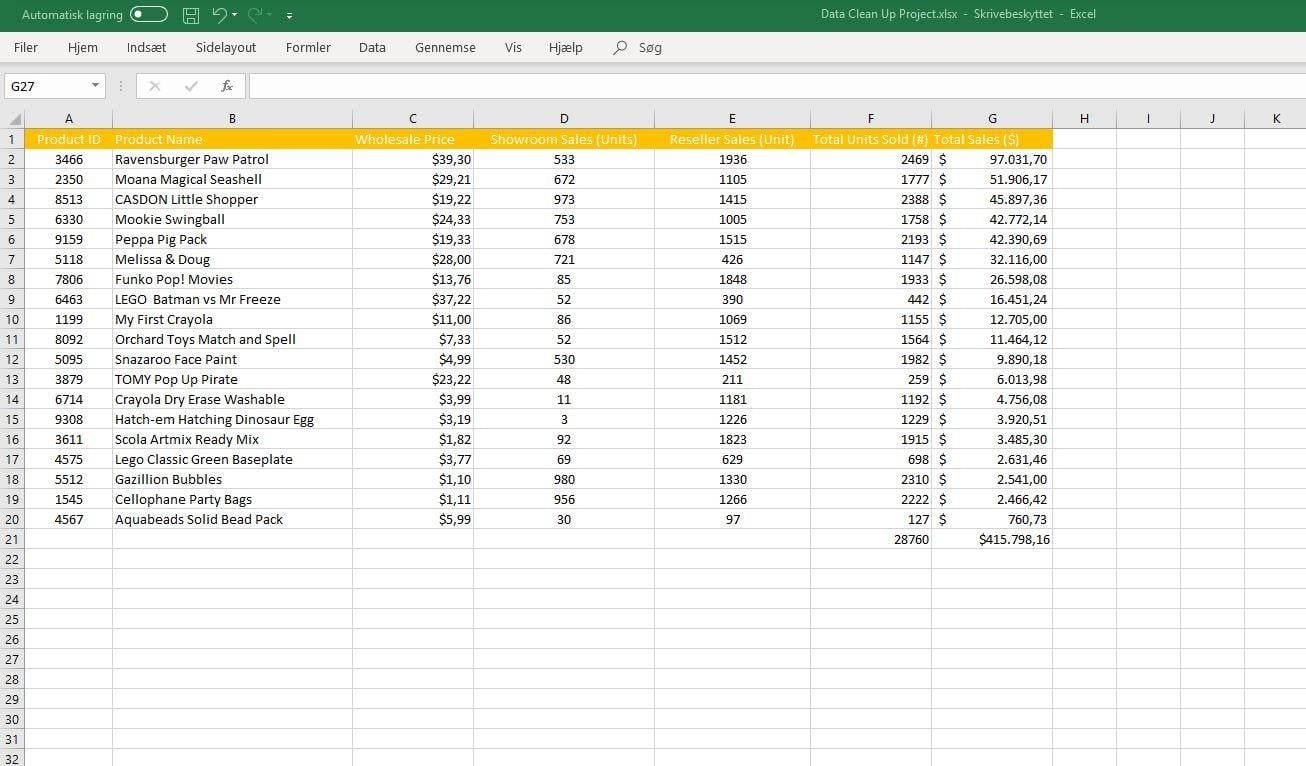
Task: Click the formula bar Cancel X icon
Action: click(154, 86)
